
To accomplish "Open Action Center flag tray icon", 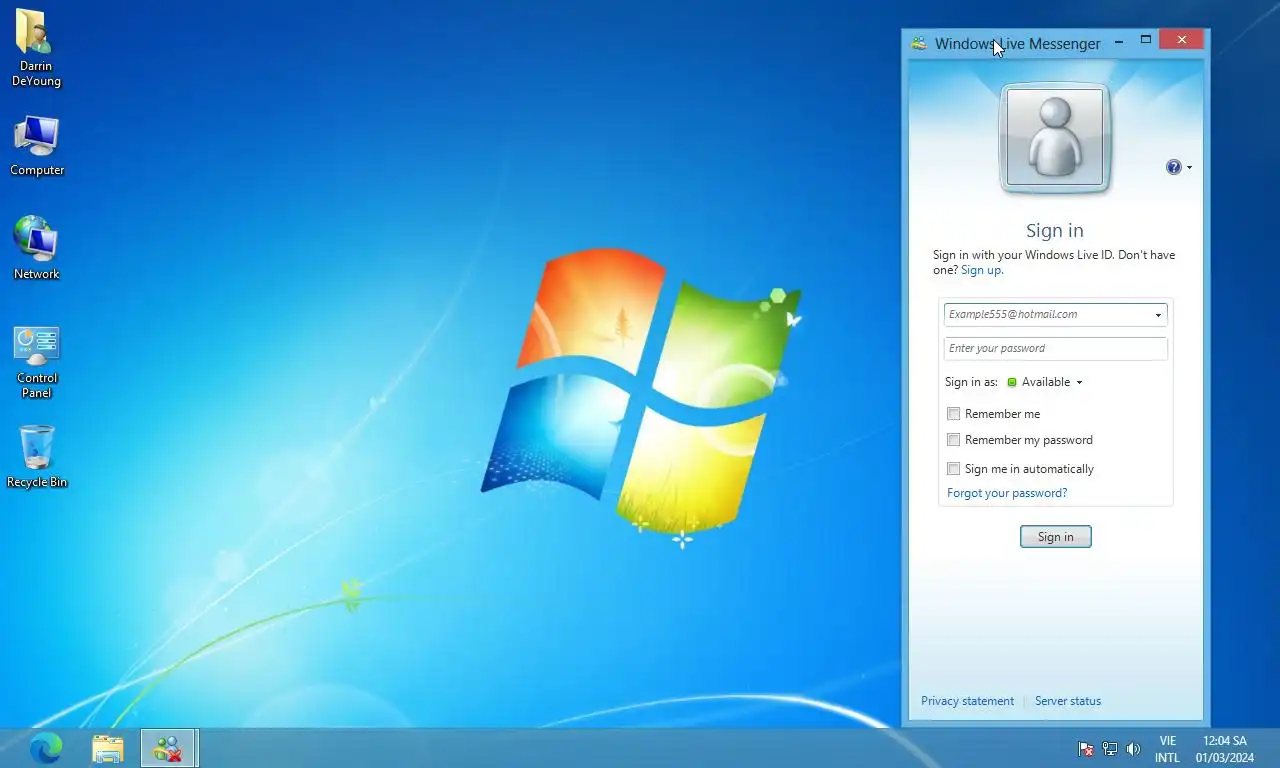I will tap(1085, 749).
